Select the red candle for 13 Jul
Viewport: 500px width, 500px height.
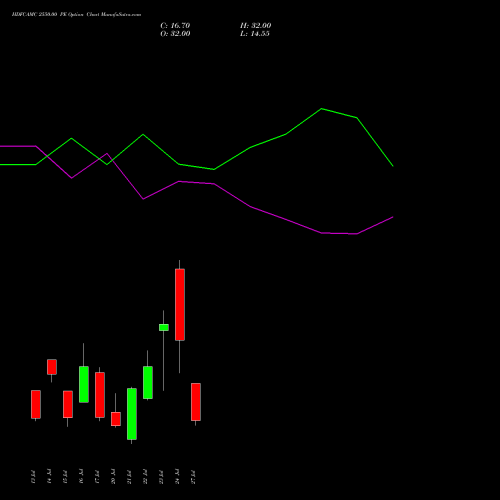pyautogui.click(x=36, y=404)
